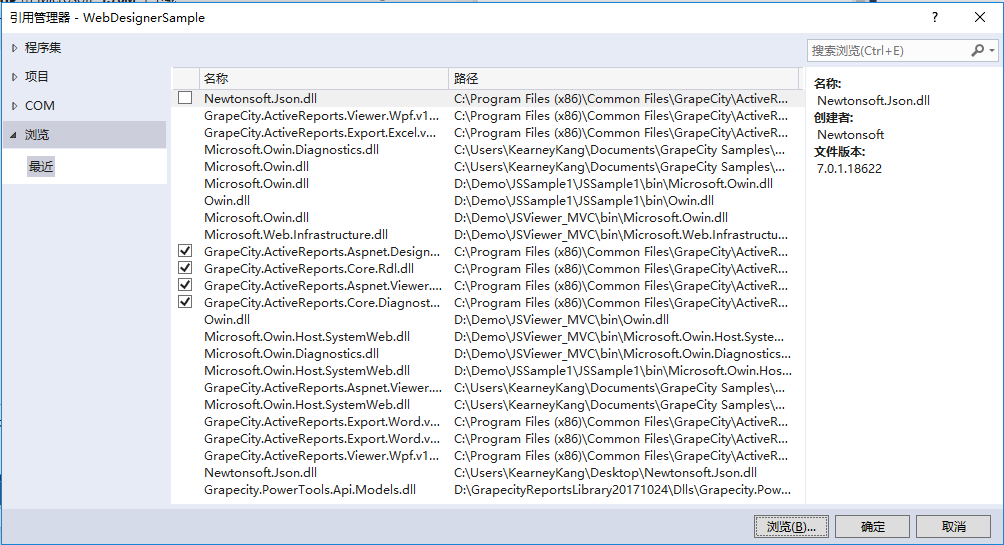Uncheck GrapeCity.ActiveReports.Core.Diagnost checkbox

[185, 302]
